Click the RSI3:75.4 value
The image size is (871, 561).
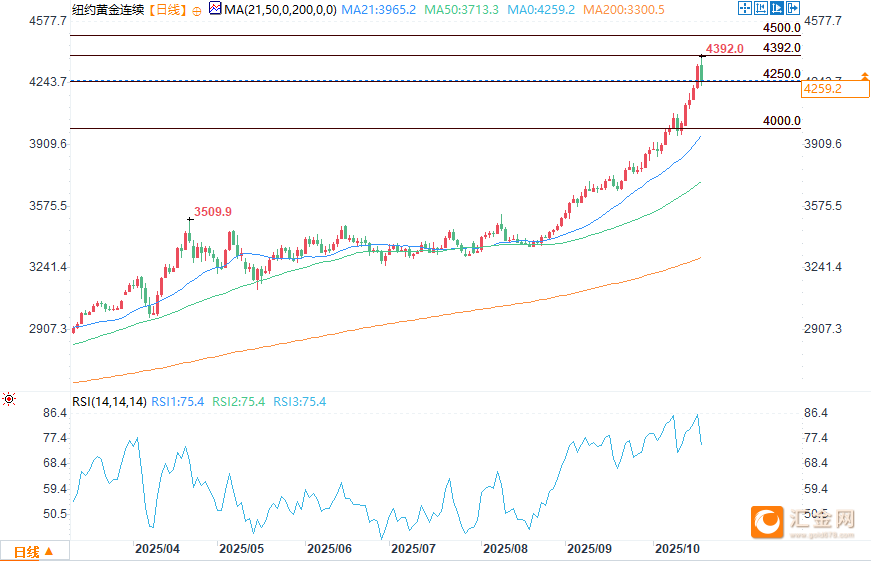pyautogui.click(x=300, y=402)
